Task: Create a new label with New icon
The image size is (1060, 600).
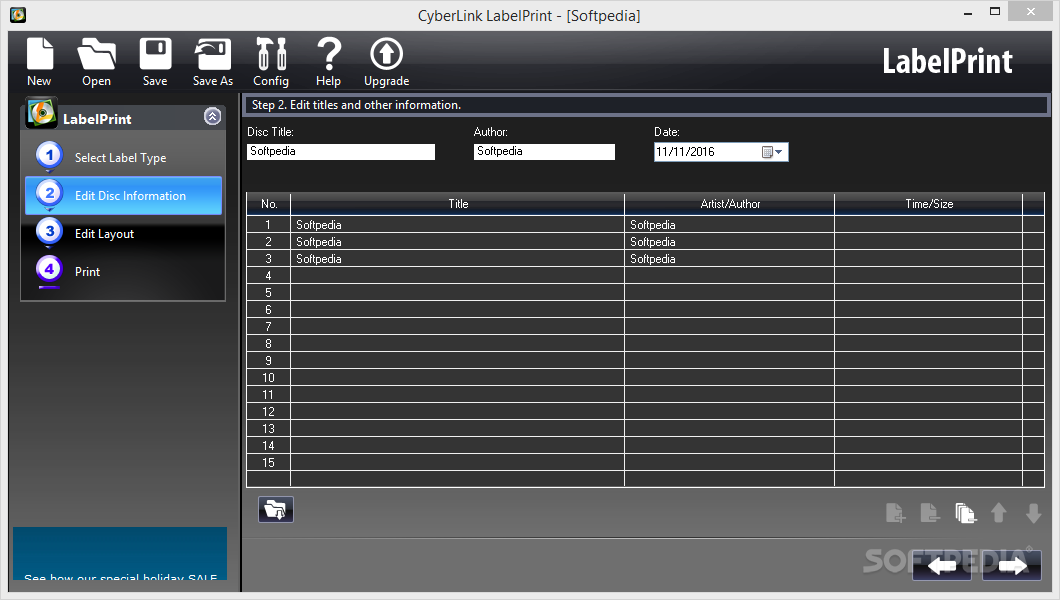Action: 39,62
